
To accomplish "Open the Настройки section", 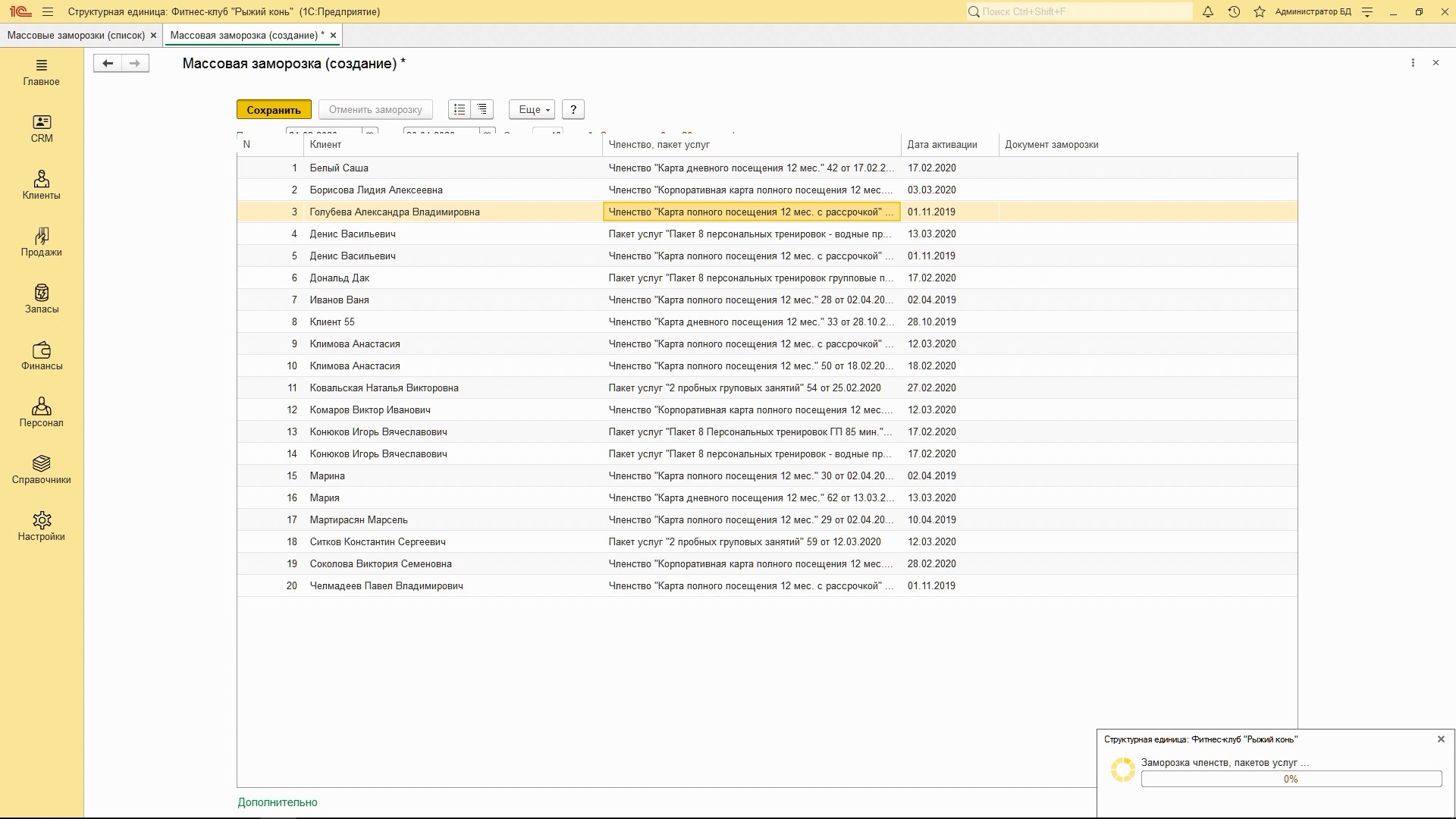I will click(x=42, y=528).
